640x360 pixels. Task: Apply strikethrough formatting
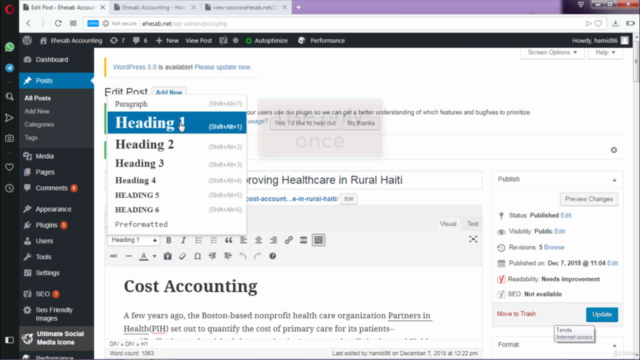(113, 256)
